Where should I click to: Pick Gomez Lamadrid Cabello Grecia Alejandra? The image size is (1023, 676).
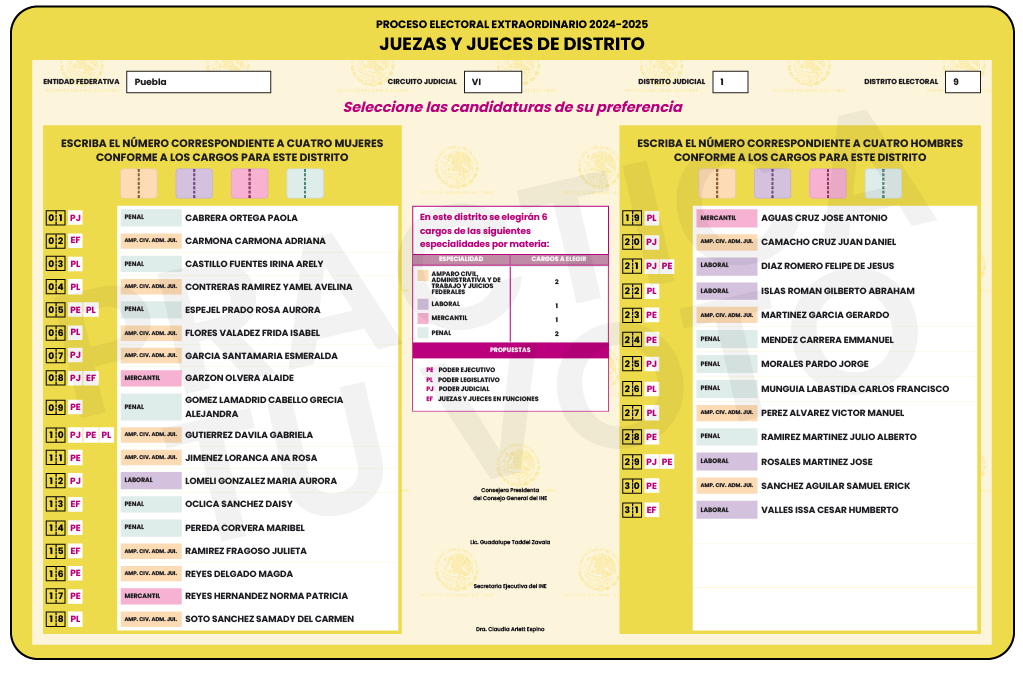click(264, 407)
